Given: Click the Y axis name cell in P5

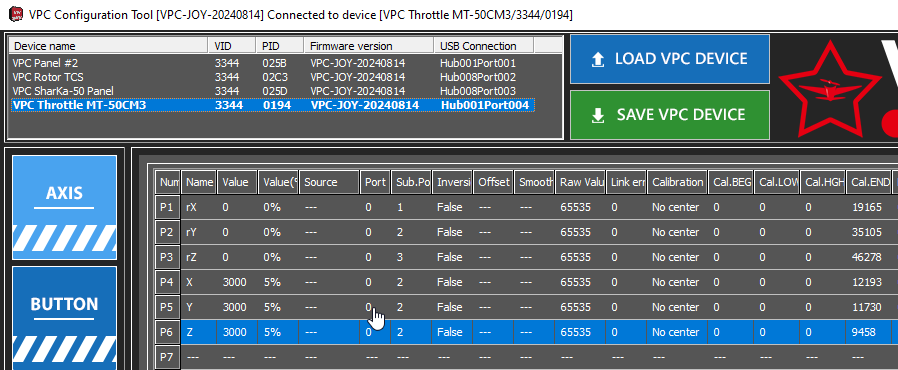Looking at the screenshot, I should (x=199, y=307).
